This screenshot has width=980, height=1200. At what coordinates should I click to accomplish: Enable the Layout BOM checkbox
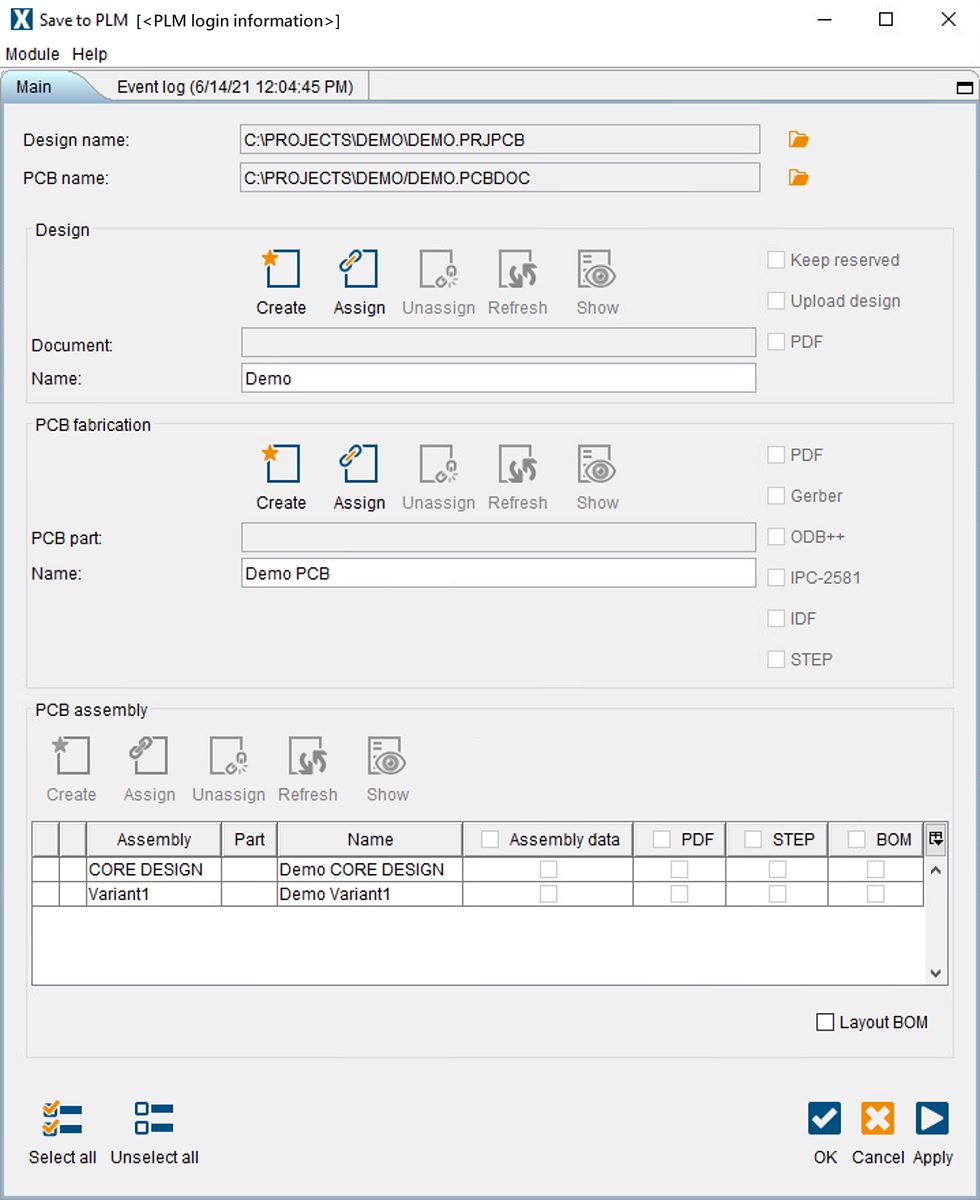[825, 1022]
